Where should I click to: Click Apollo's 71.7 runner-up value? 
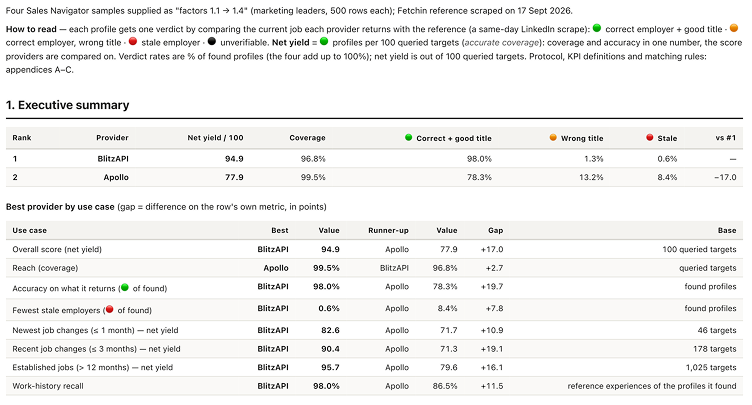coord(449,330)
